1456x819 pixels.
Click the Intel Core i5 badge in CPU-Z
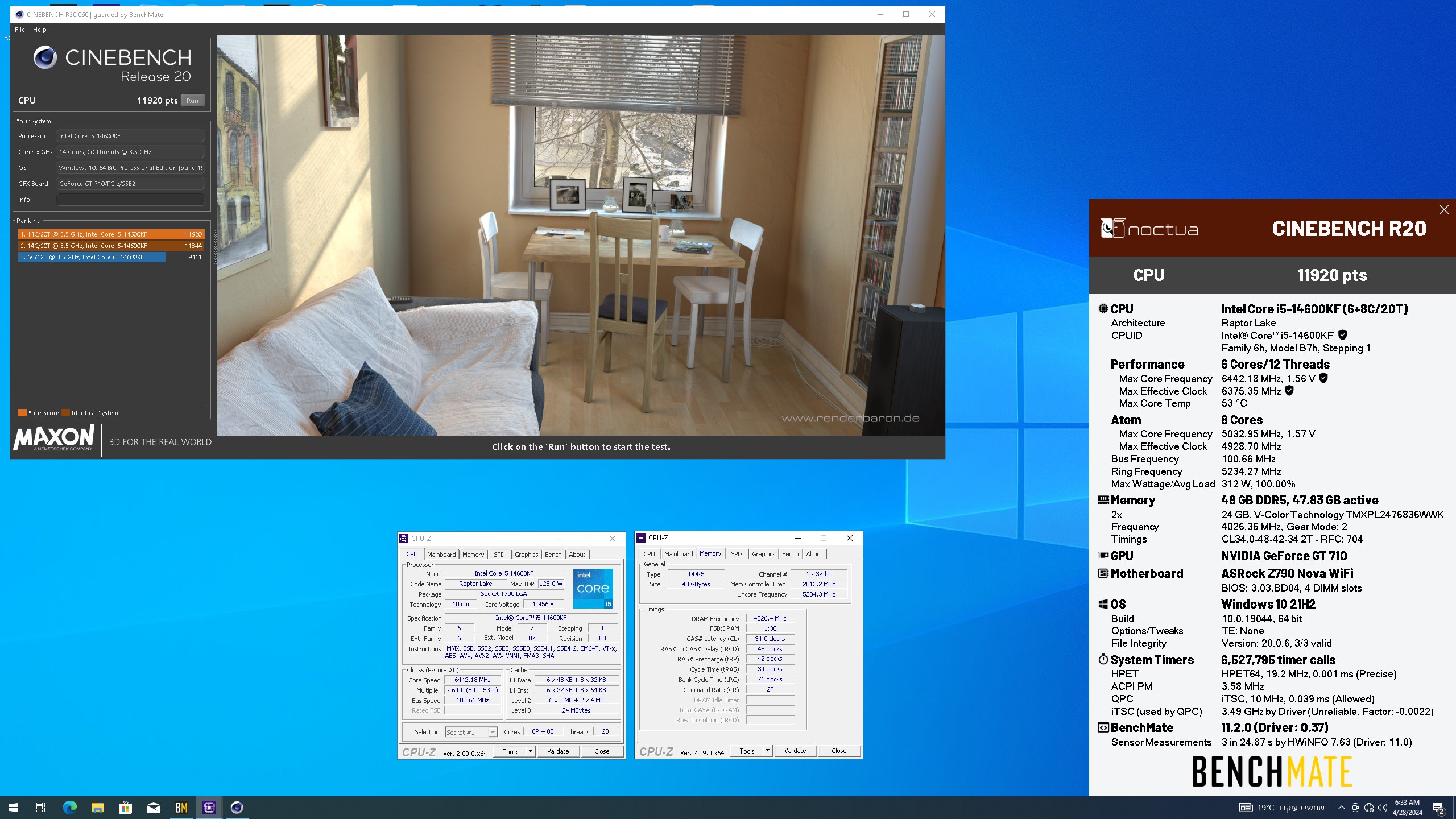[x=593, y=588]
